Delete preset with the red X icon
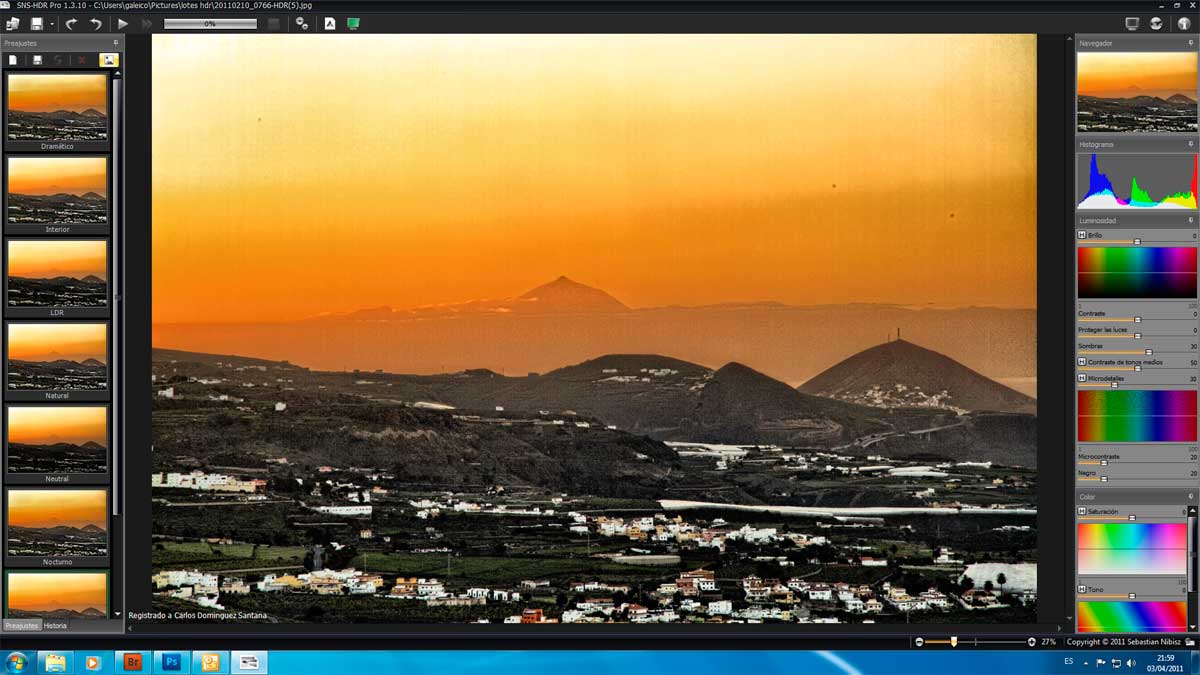 coord(82,60)
